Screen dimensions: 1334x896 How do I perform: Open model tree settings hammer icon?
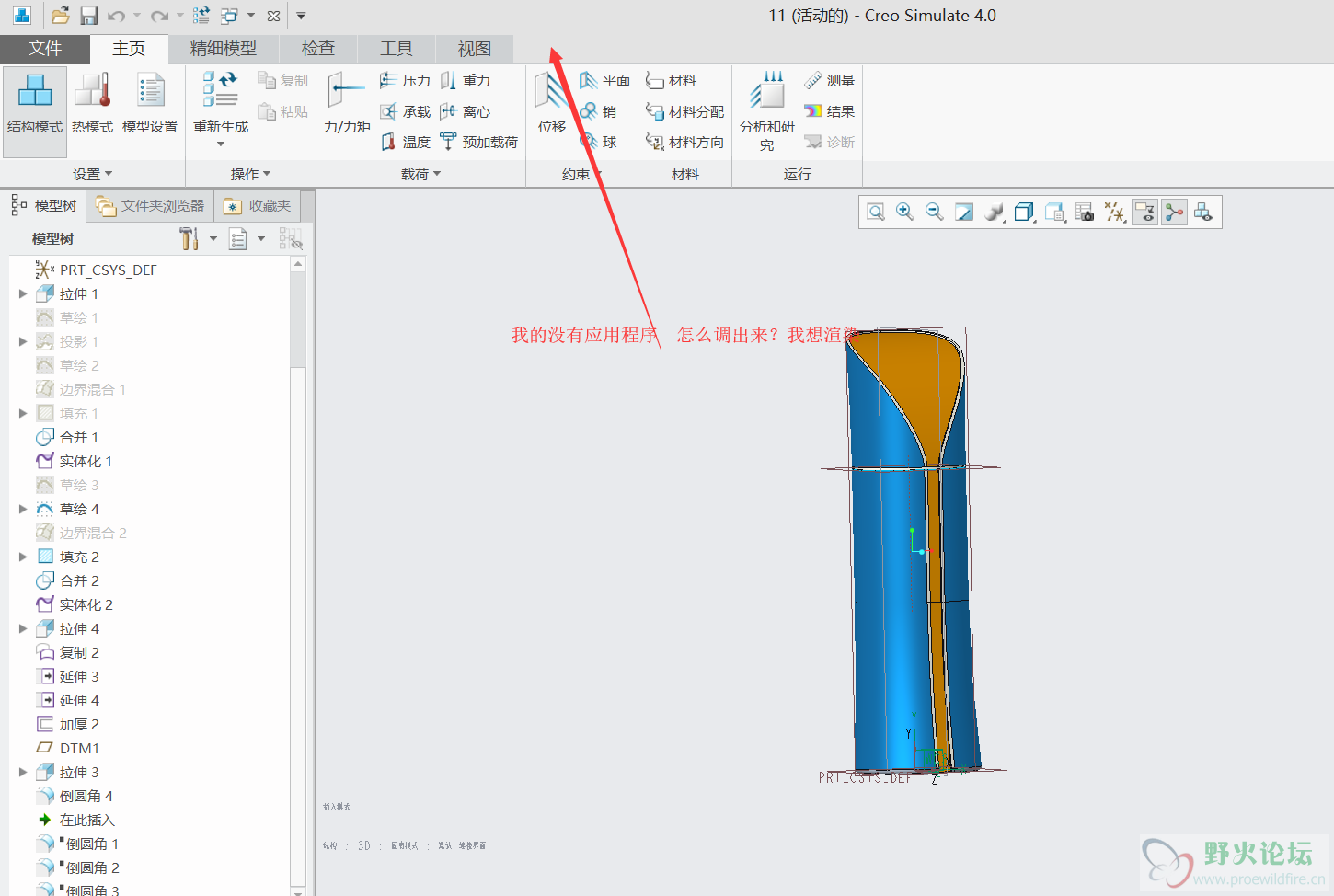[189, 239]
